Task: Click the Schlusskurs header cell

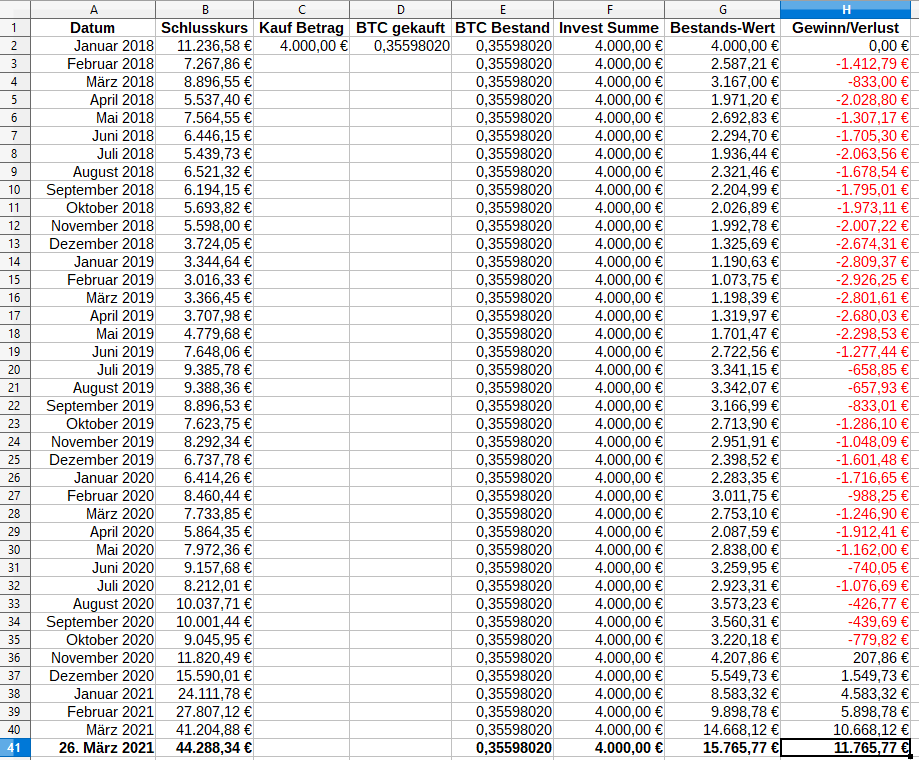Action: (205, 28)
